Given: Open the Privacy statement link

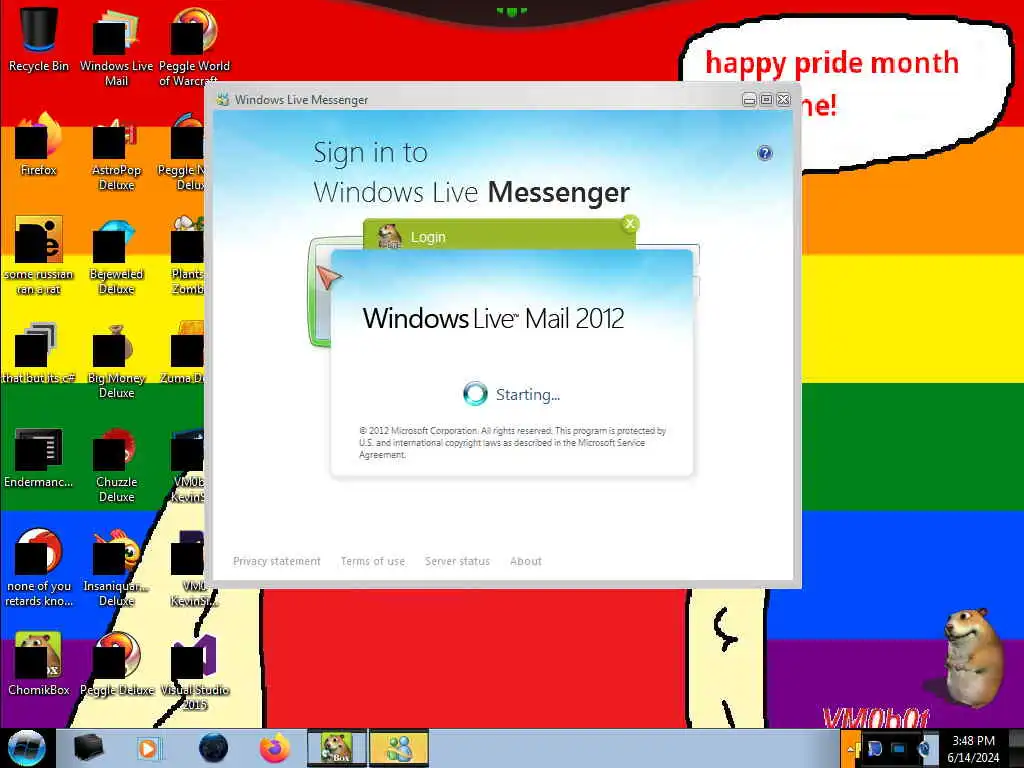Looking at the screenshot, I should (x=277, y=561).
